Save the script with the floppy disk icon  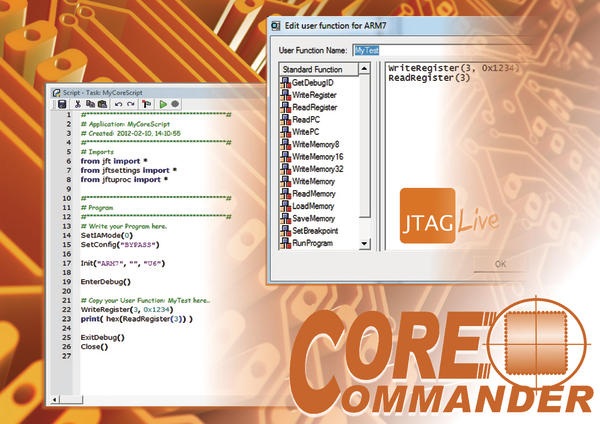[62, 104]
